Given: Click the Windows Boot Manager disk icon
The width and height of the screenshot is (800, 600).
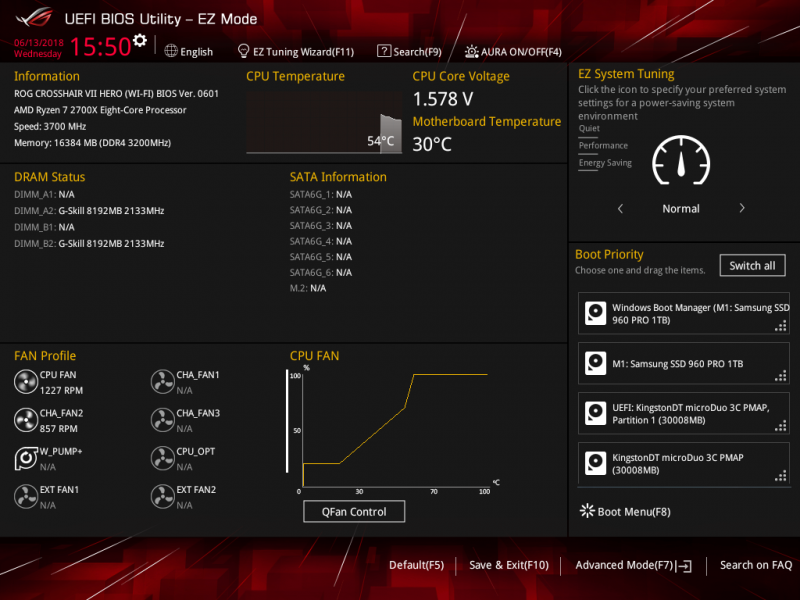Looking at the screenshot, I should [x=595, y=313].
